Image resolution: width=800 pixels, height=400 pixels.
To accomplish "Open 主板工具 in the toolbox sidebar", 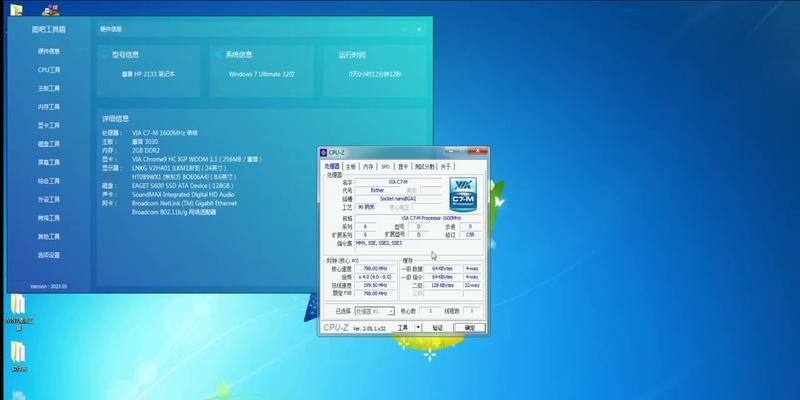I will tap(49, 88).
